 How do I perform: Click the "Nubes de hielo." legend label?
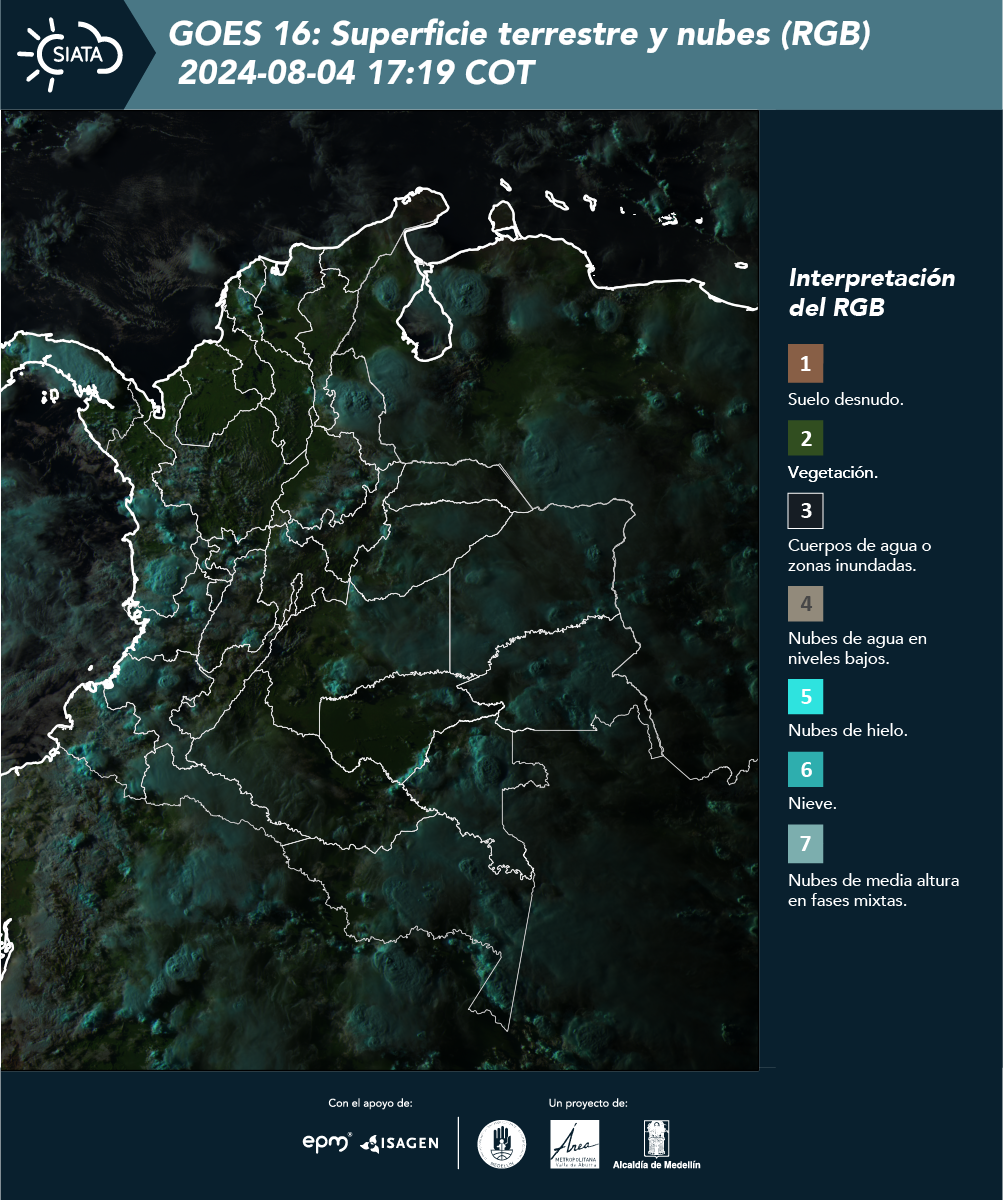pos(848,731)
